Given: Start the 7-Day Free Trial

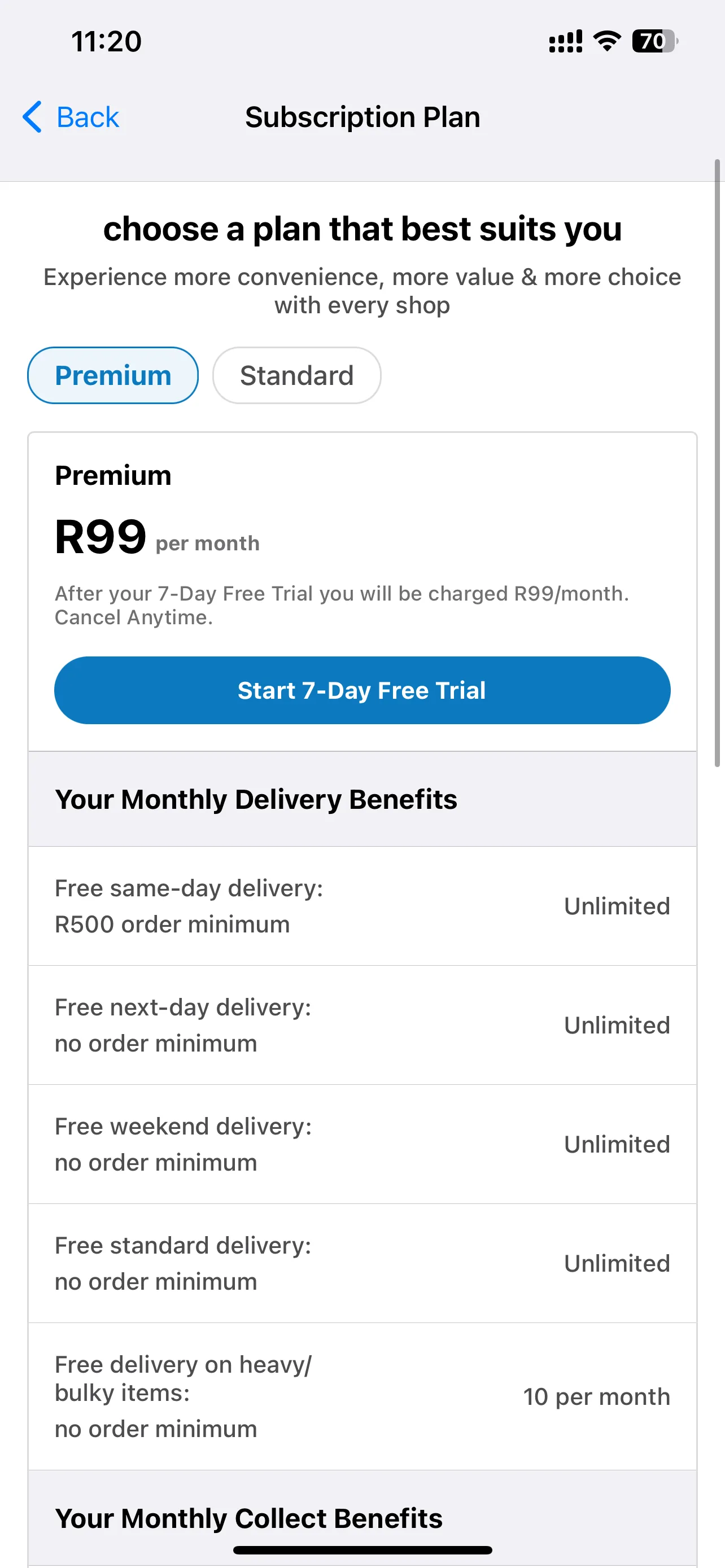Looking at the screenshot, I should tap(362, 690).
